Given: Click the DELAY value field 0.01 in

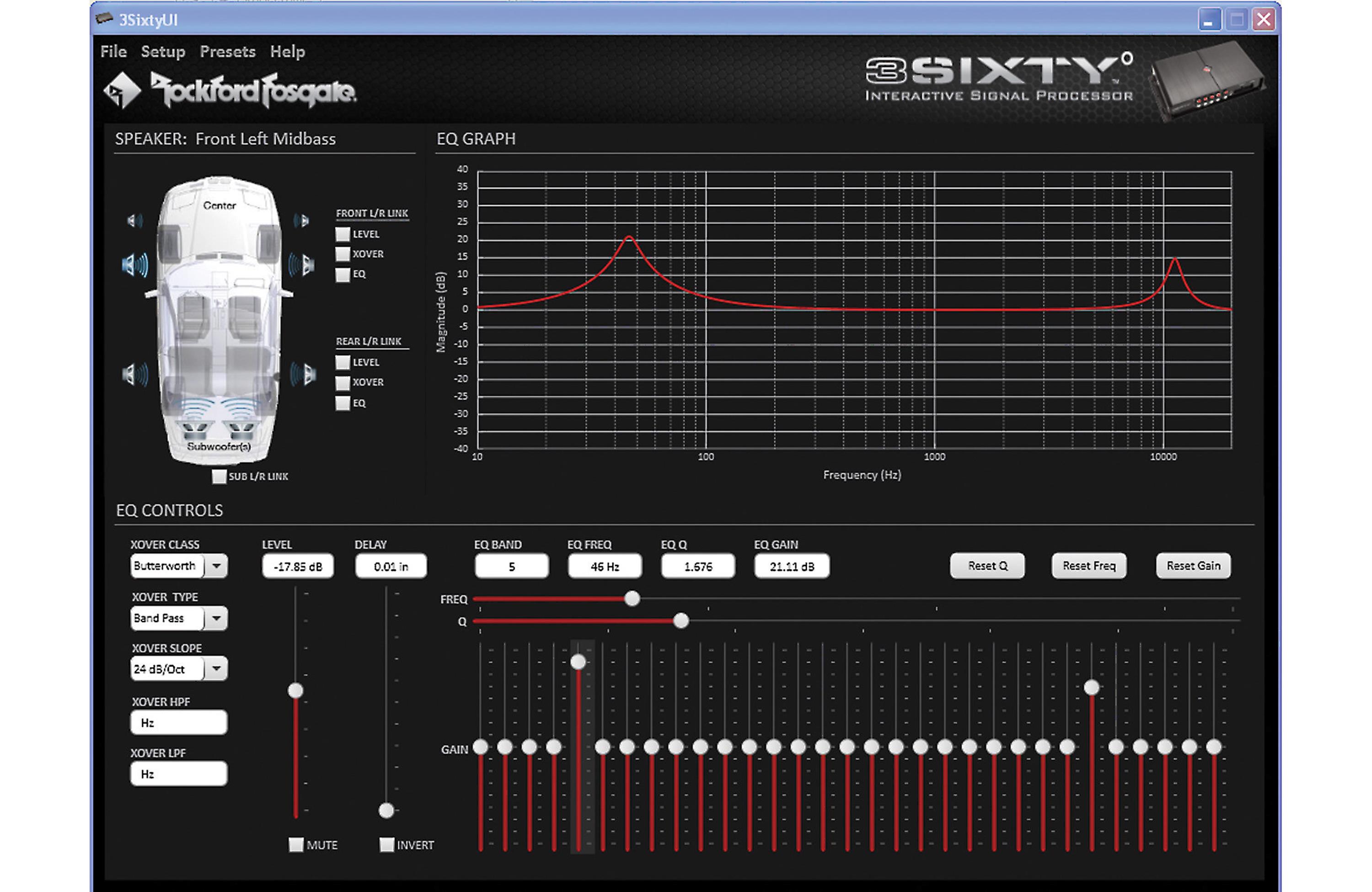Looking at the screenshot, I should pyautogui.click(x=391, y=566).
